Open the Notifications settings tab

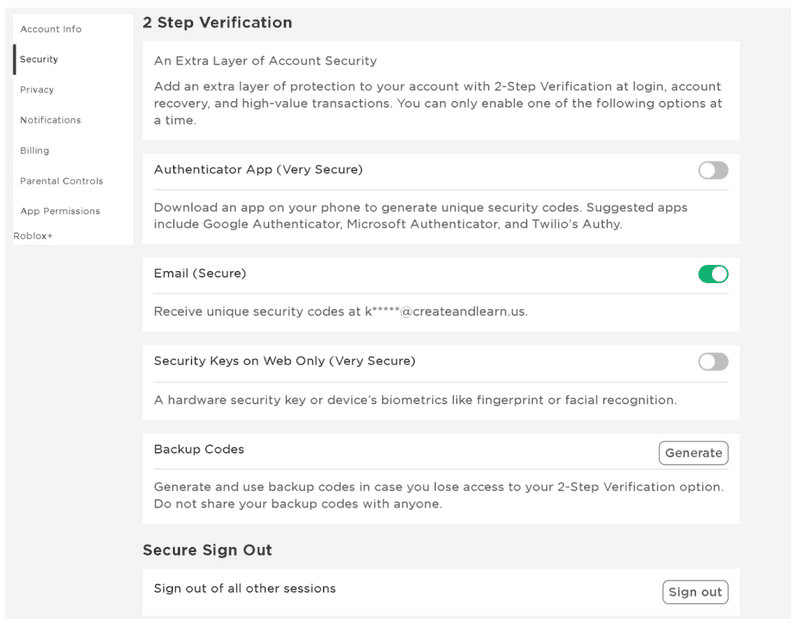coord(51,120)
